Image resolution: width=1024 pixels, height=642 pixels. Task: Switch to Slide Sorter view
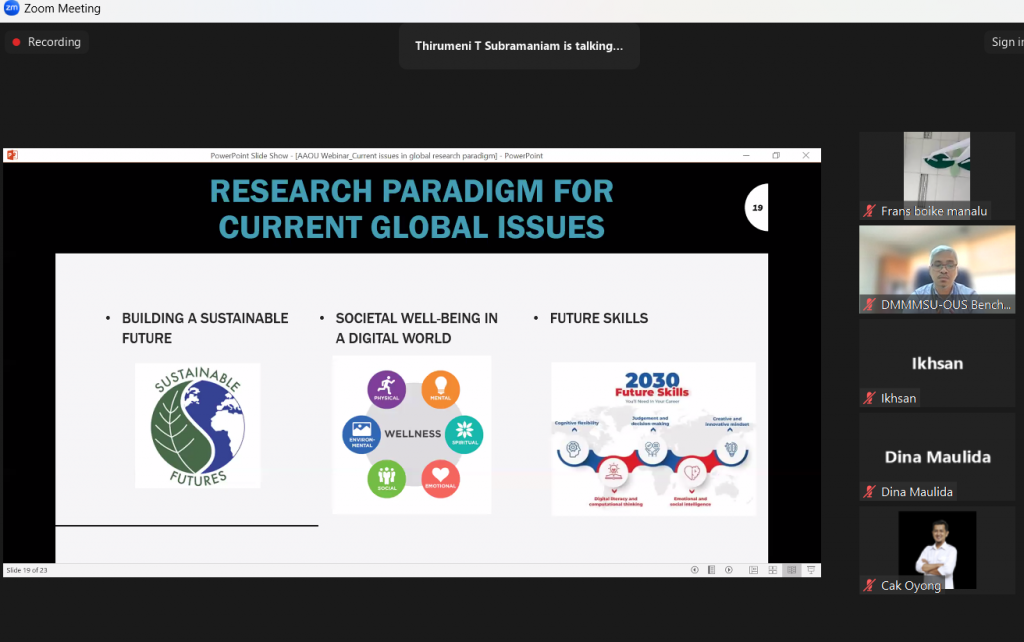click(x=773, y=570)
